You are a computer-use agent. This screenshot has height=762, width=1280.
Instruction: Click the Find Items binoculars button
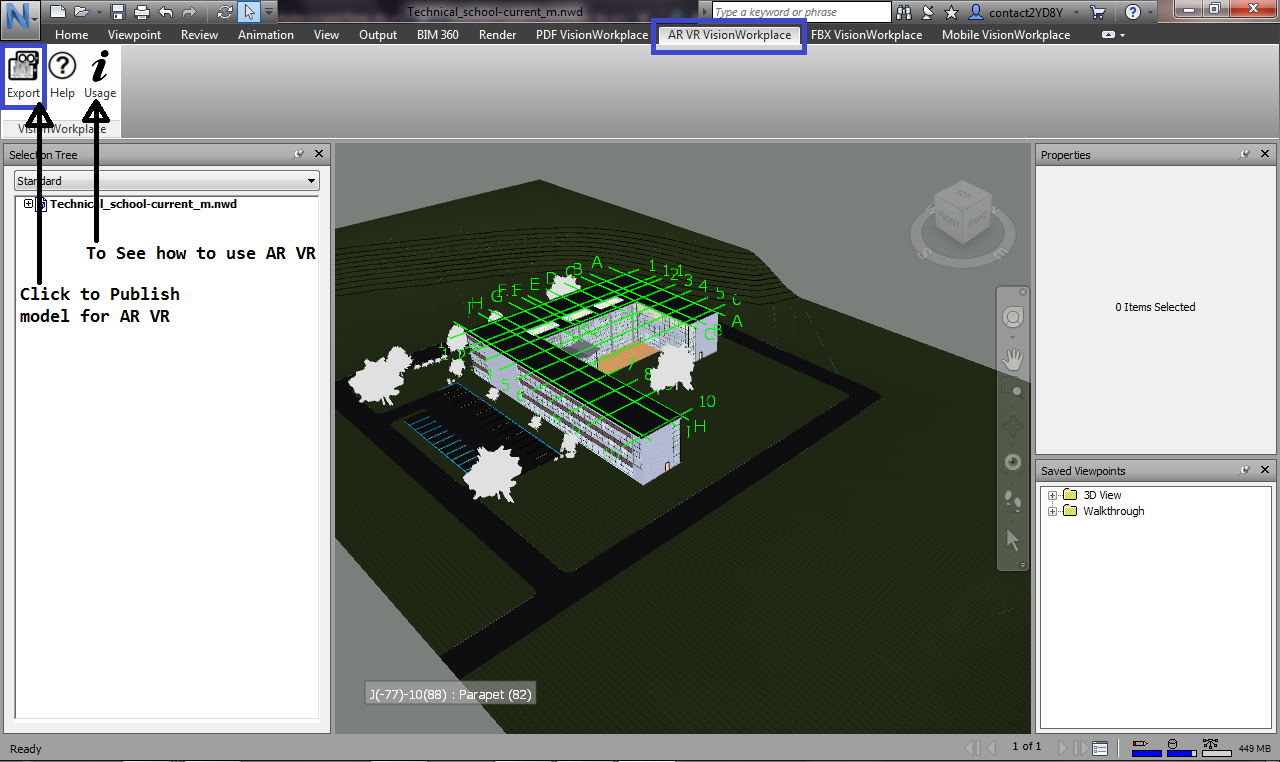(x=903, y=11)
